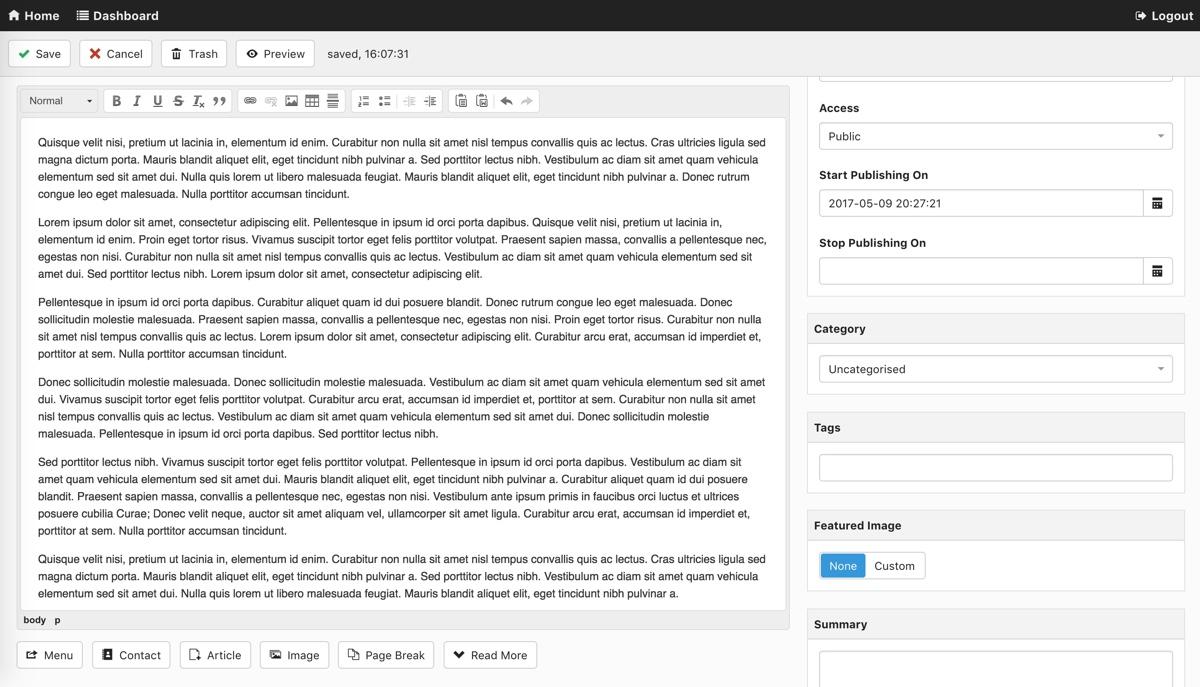This screenshot has width=1200, height=687.
Task: Insert a Page Break
Action: [386, 655]
